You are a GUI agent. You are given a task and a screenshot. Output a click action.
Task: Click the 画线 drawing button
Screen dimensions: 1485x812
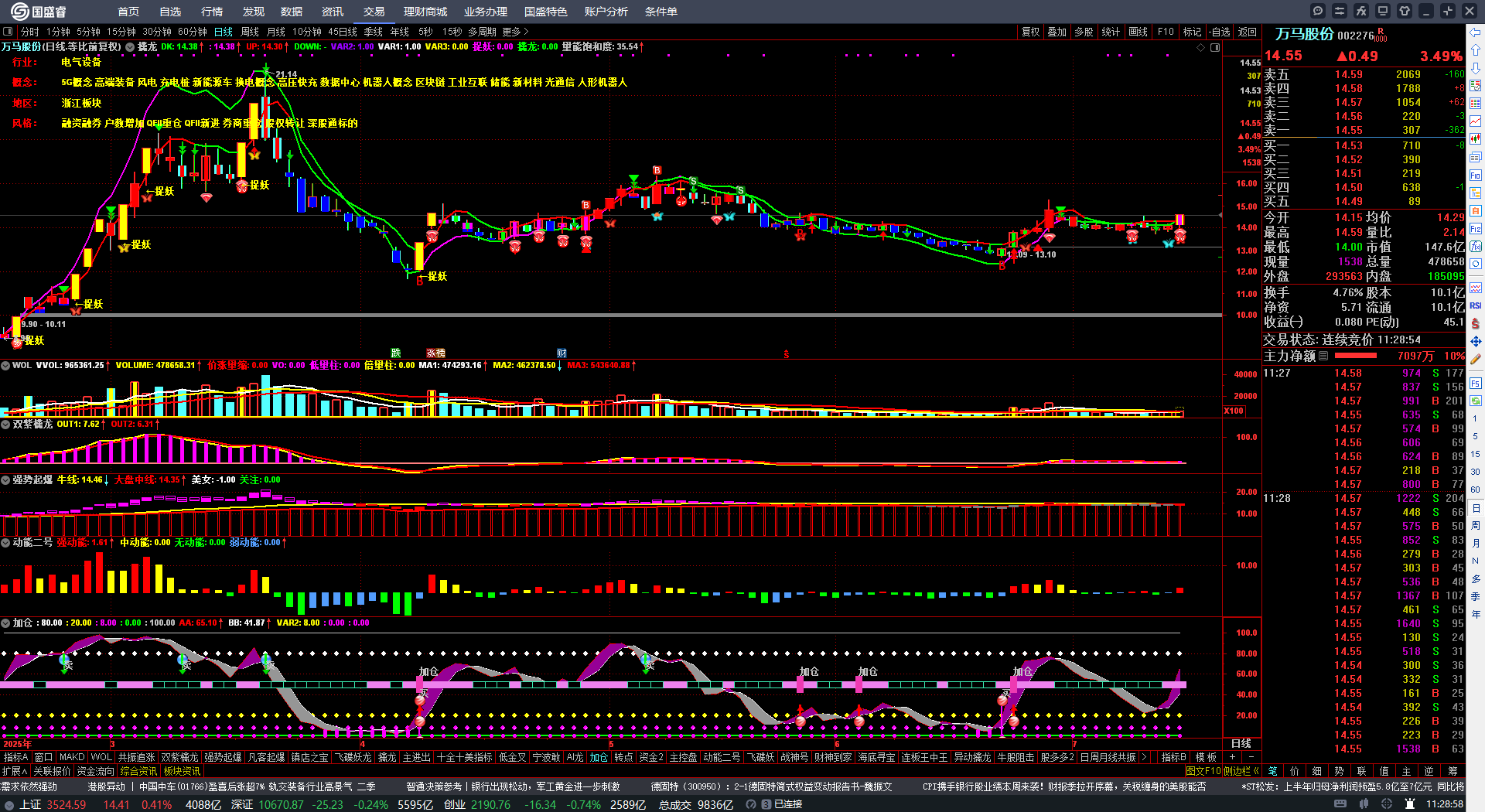(x=1138, y=32)
